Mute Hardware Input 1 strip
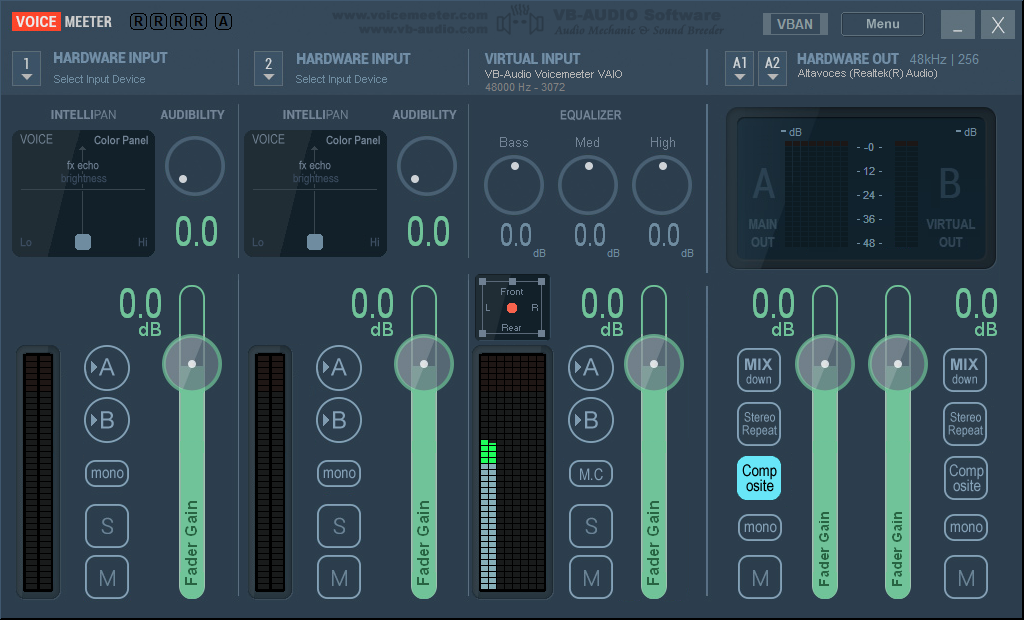The width and height of the screenshot is (1024, 620). pyautogui.click(x=107, y=578)
